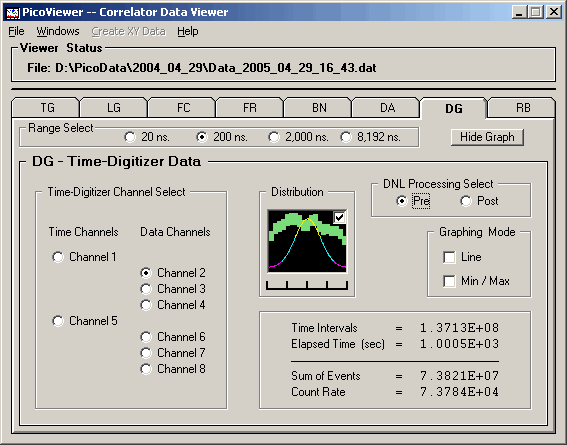Screen dimensions: 567x445
Task: Click the data file path text
Action: coord(202,68)
